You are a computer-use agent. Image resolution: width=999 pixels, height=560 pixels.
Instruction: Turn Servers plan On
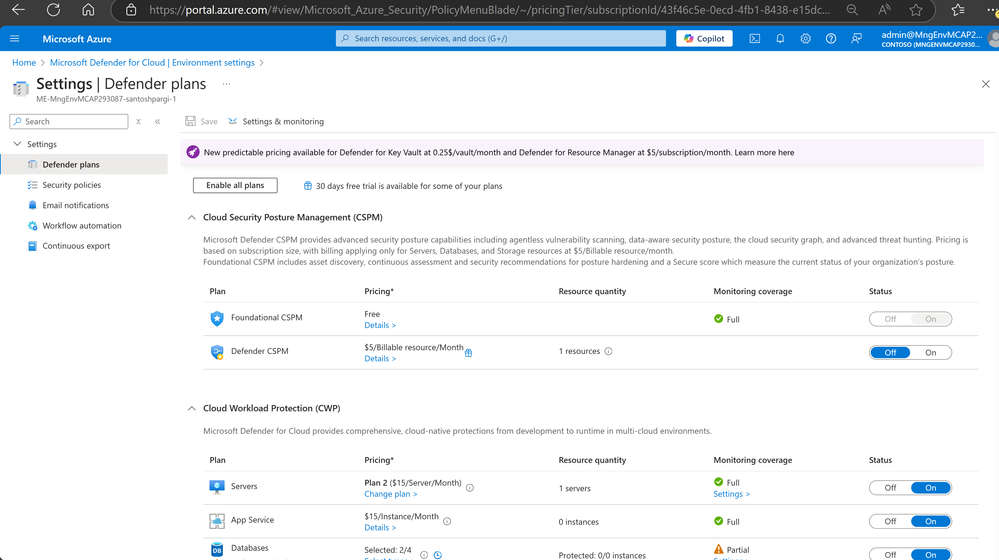pyautogui.click(x=930, y=488)
